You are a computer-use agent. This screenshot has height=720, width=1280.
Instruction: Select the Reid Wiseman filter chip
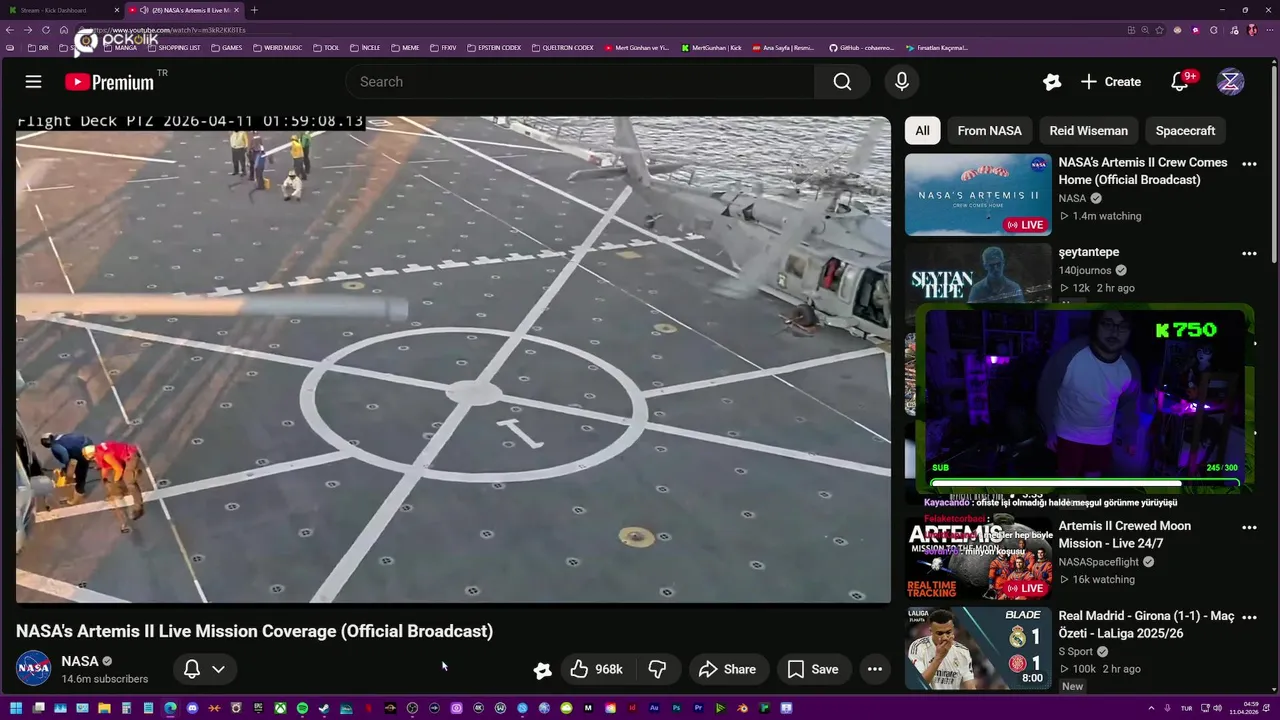pyautogui.click(x=1088, y=131)
